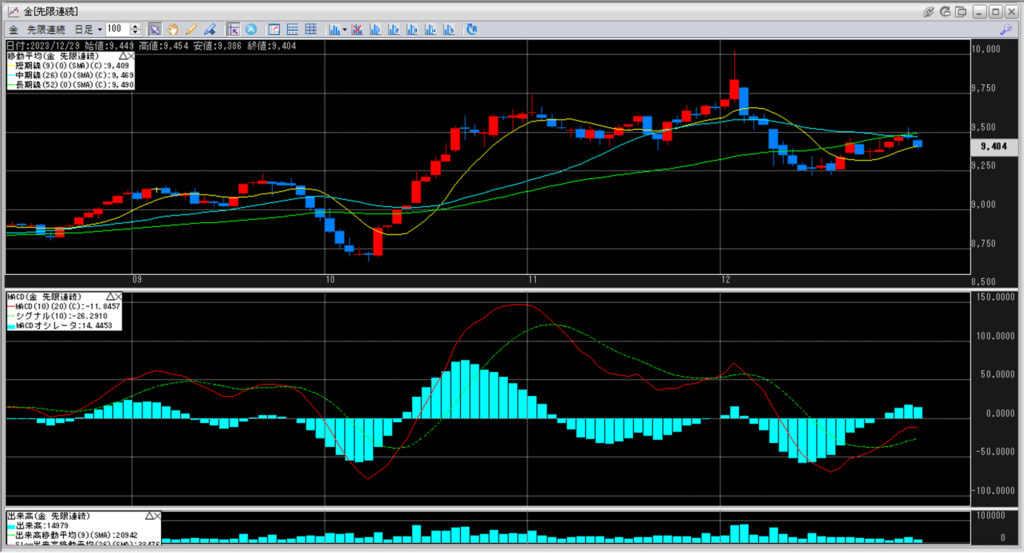Expand the chart type dropdown arrow
This screenshot has height=553, width=1024.
pyautogui.click(x=345, y=29)
